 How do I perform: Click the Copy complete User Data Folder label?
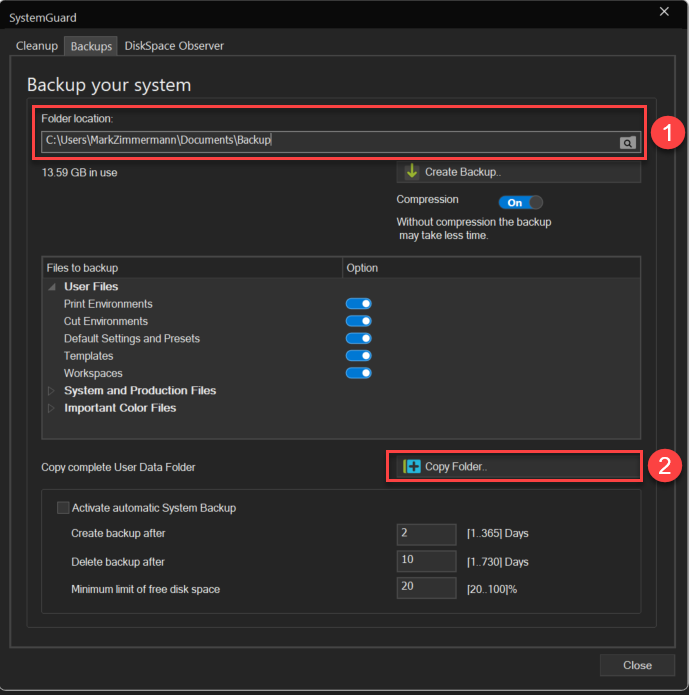tap(118, 467)
